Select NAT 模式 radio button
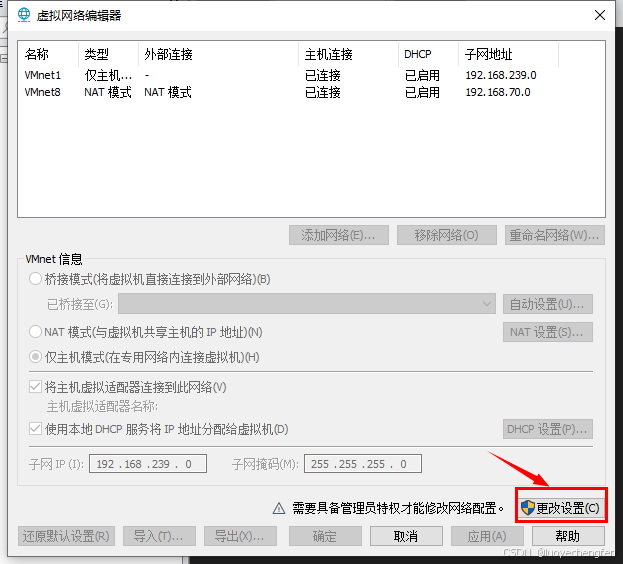623x564 pixels. [x=35, y=332]
